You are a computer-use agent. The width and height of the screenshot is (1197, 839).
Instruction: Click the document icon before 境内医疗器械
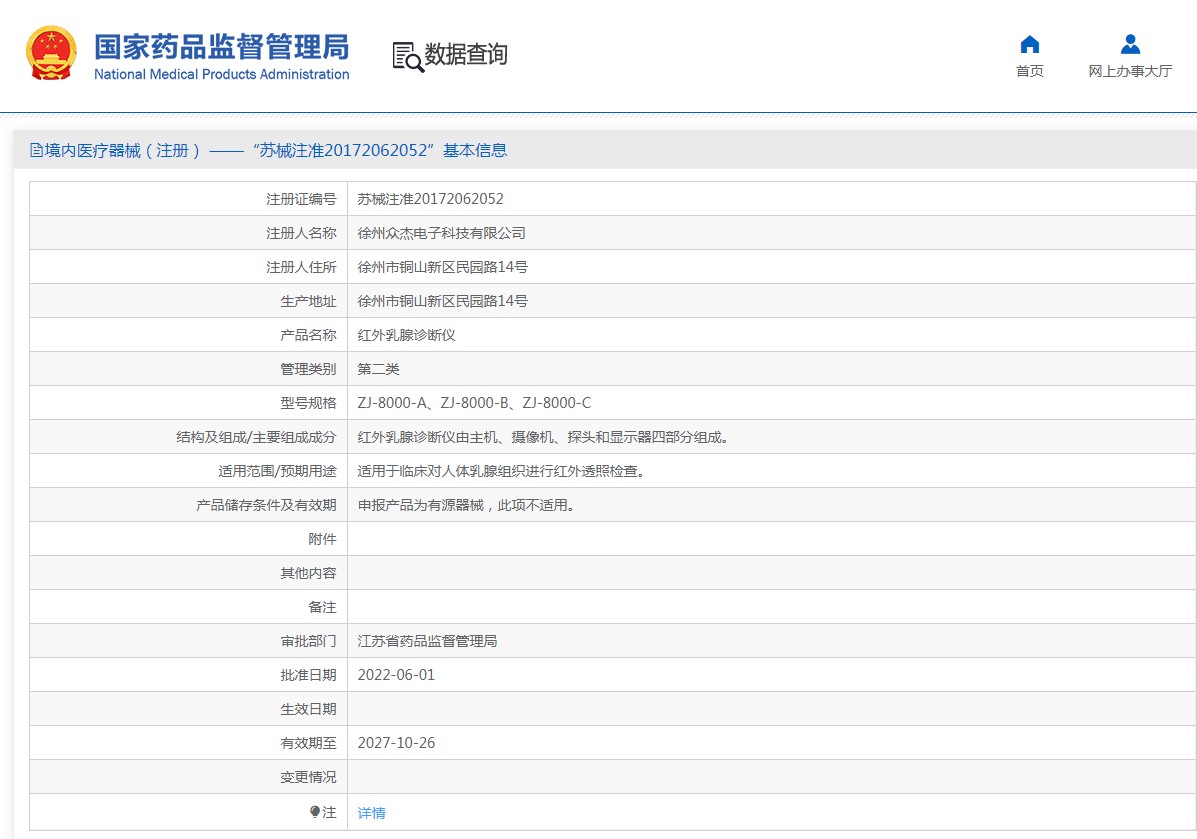pyautogui.click(x=37, y=151)
